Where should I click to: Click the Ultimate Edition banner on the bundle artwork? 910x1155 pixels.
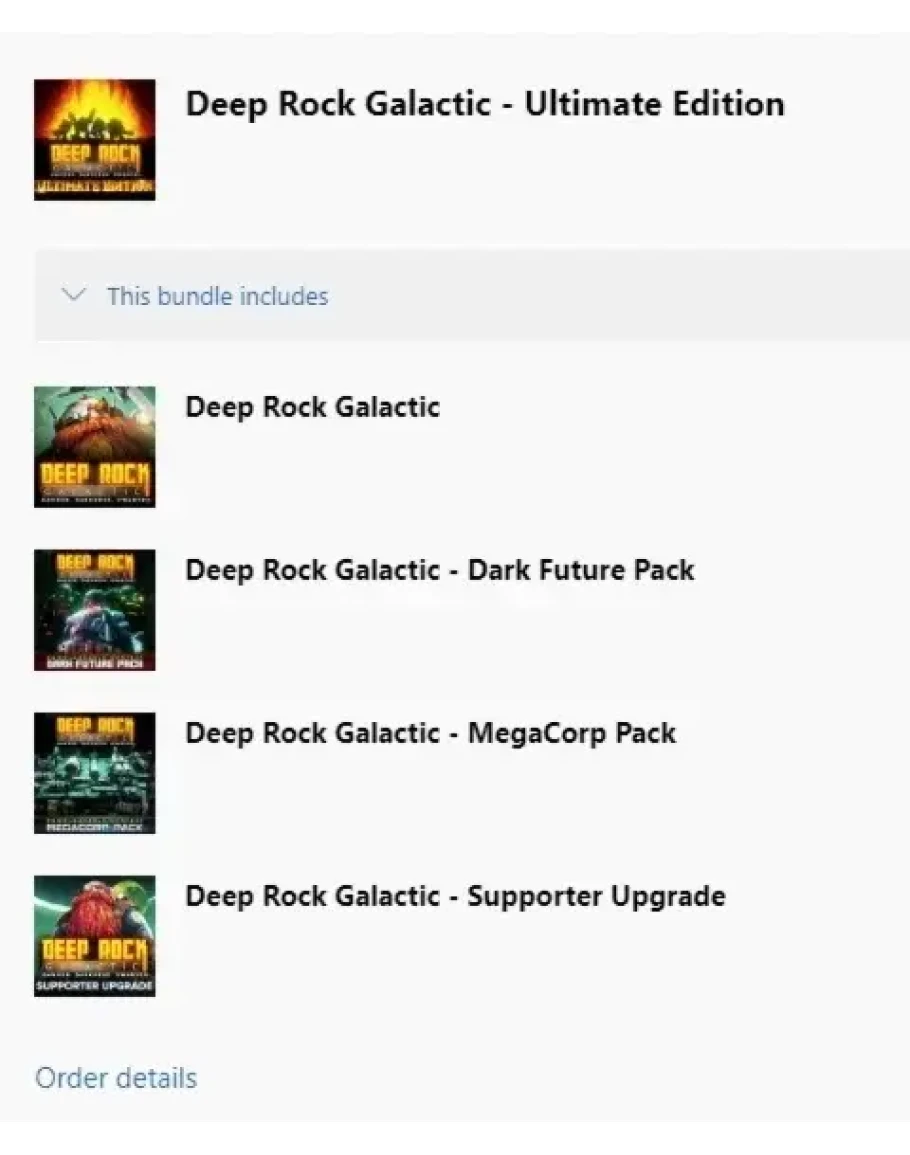click(x=94, y=187)
